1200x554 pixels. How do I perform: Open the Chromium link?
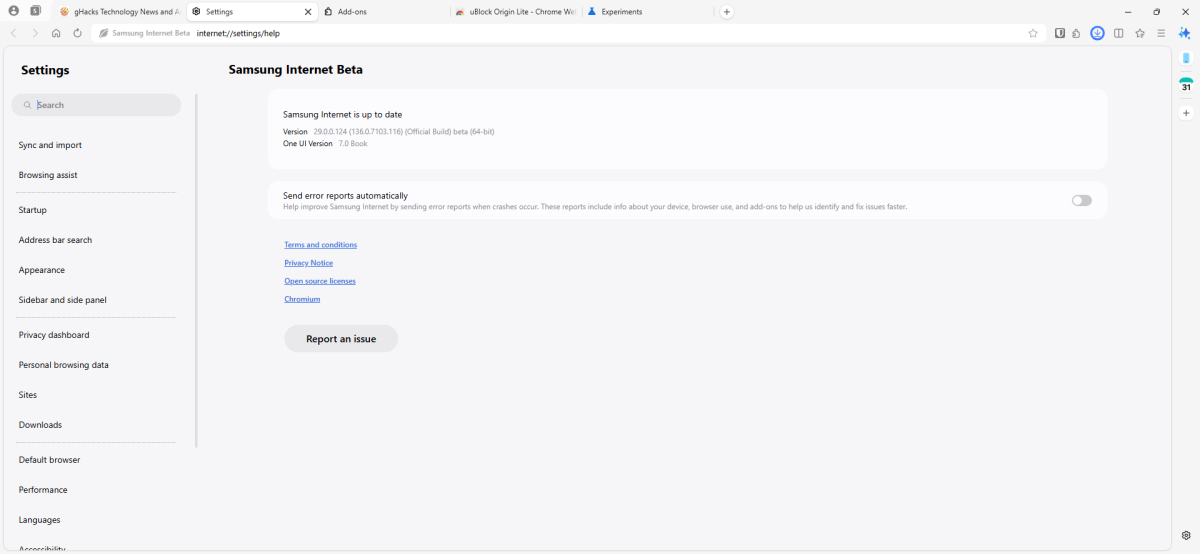tap(302, 299)
